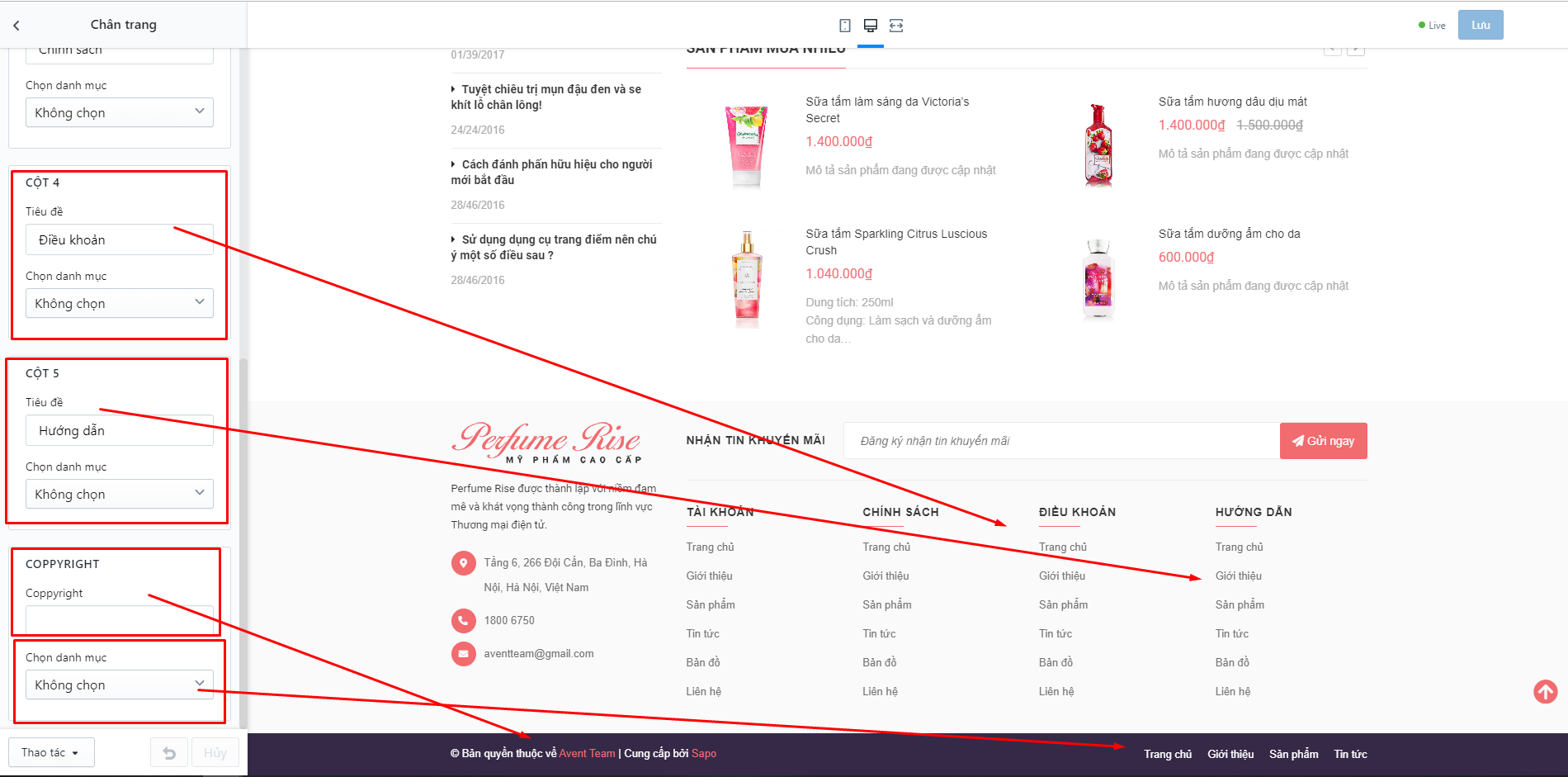Click the Live status indicator
Image resolution: width=1568 pixels, height=777 pixels.
click(x=1432, y=26)
